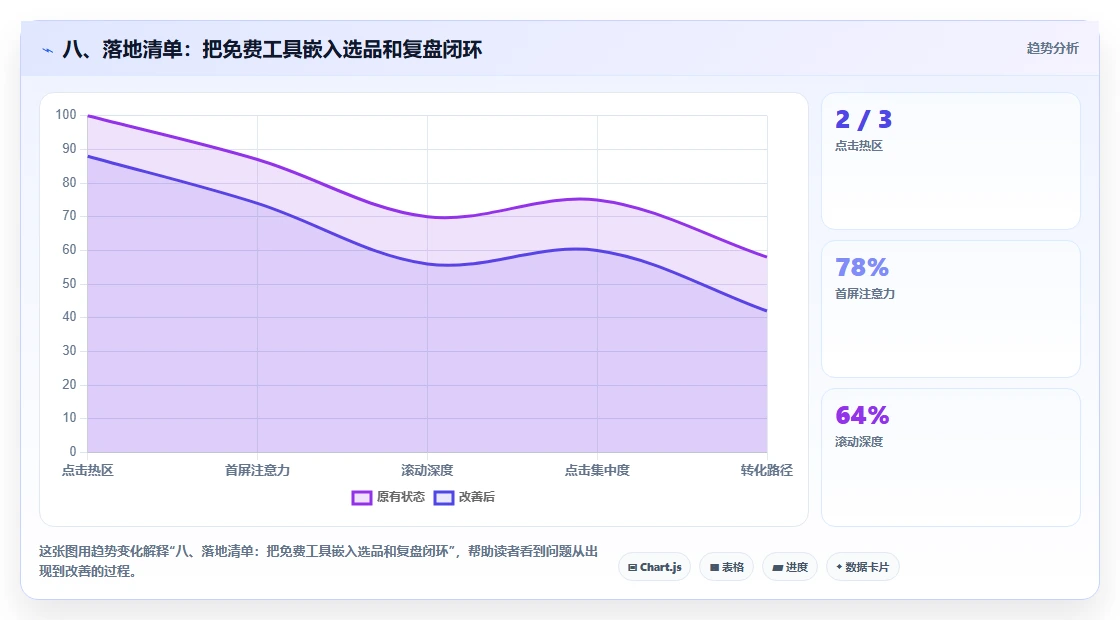
Task: Click the 点击集中度 x-axis label
Action: click(597, 470)
